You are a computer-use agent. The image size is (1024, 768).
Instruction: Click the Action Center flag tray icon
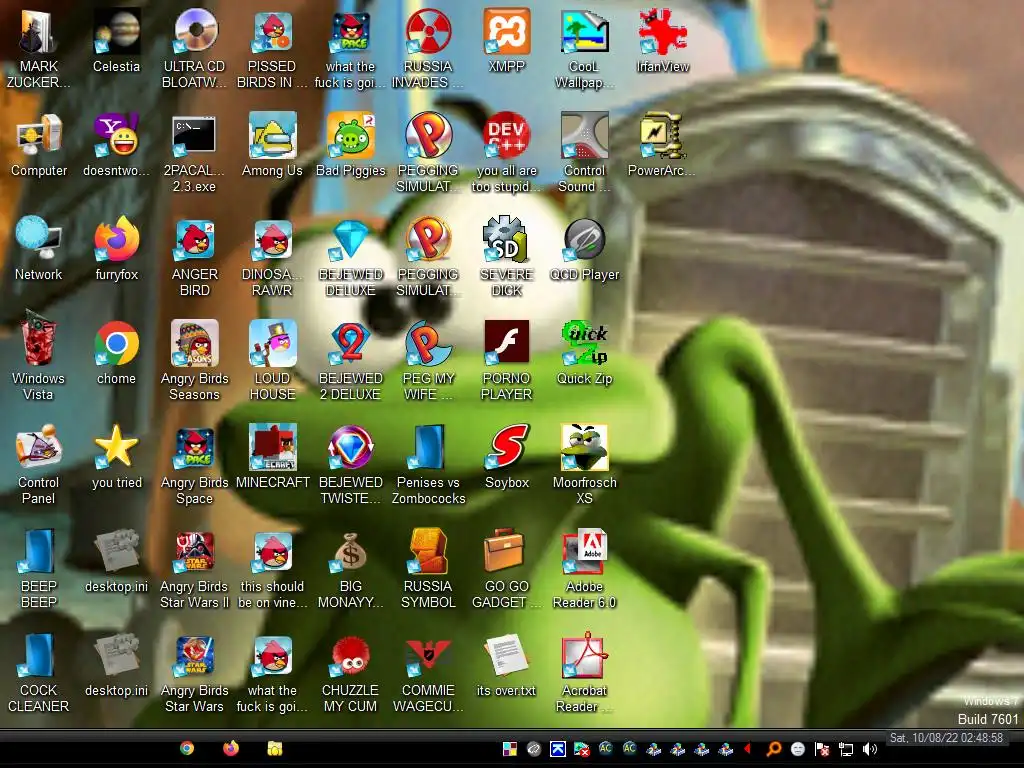tap(822, 749)
